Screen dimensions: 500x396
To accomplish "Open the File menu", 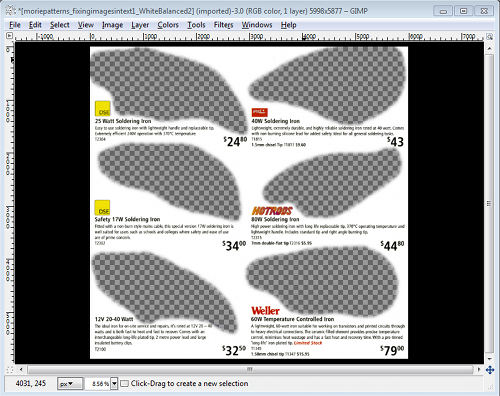I will coord(15,25).
